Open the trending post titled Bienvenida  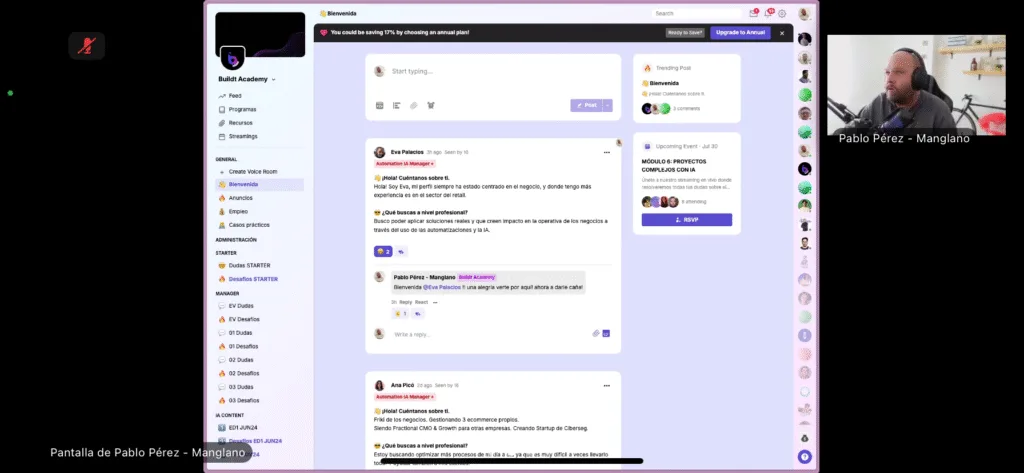pyautogui.click(x=664, y=84)
